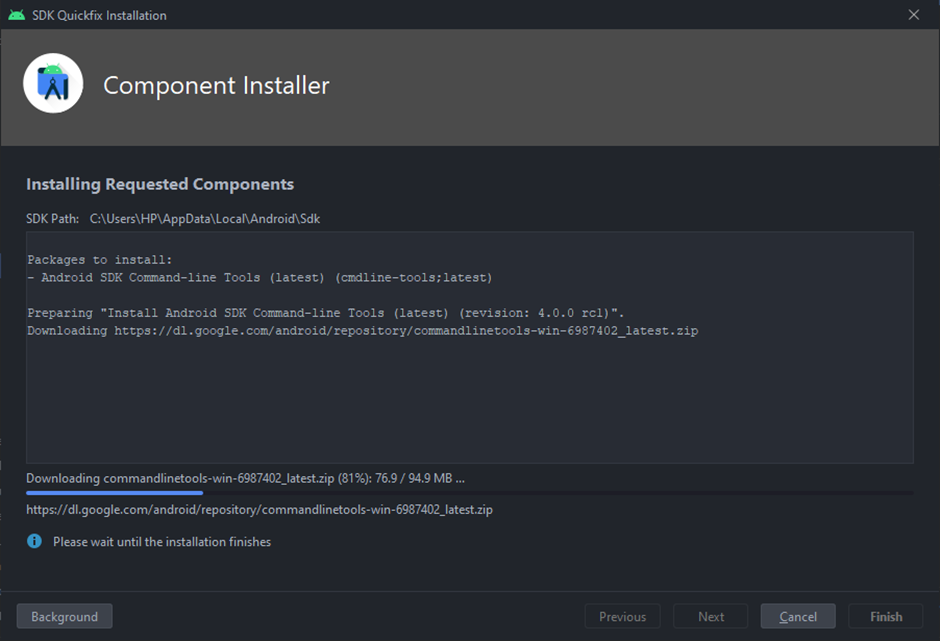Click the Downloading URL line in log output
940x641 pixels.
363,331
